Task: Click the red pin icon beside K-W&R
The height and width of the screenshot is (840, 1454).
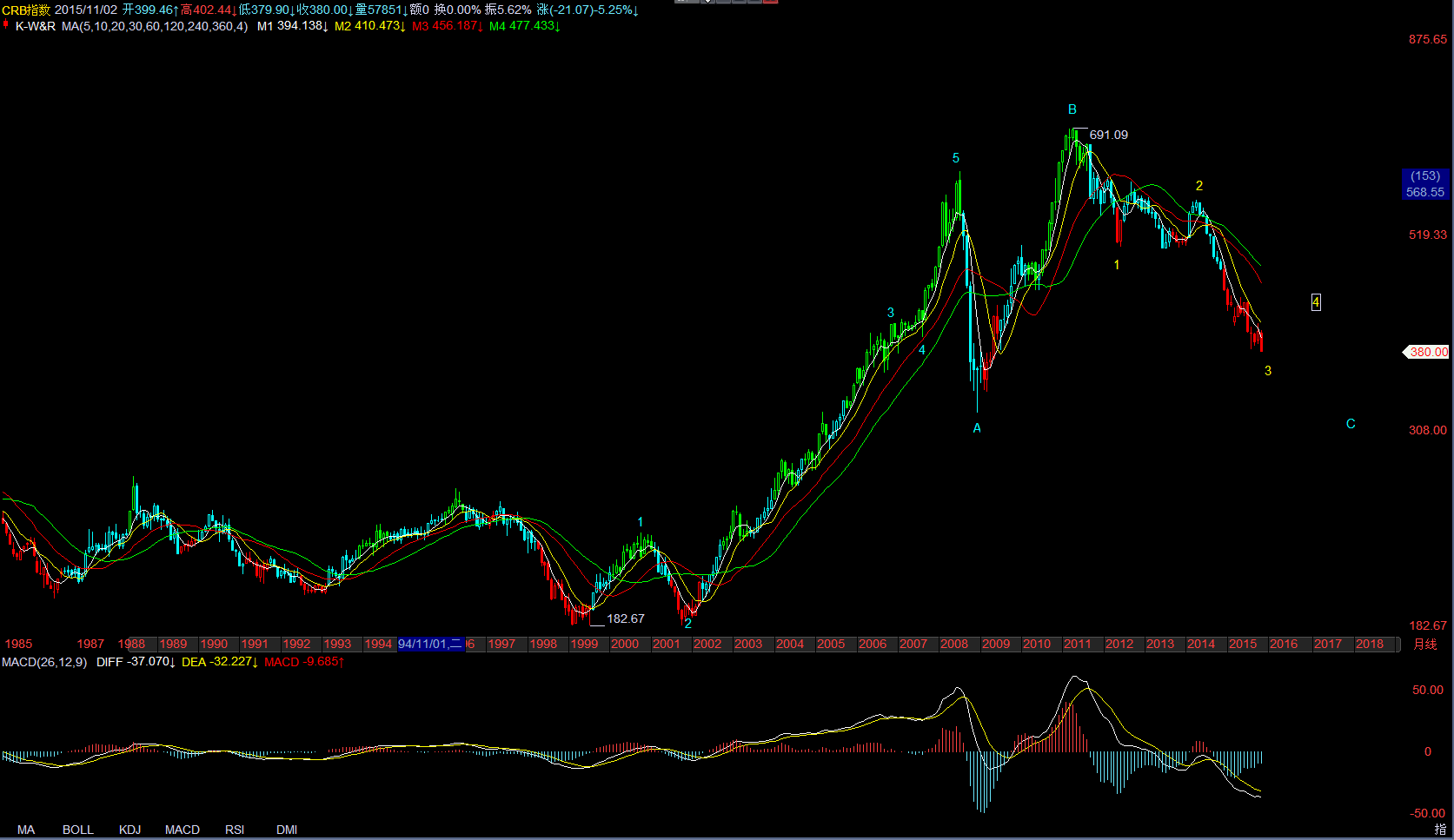Action: pos(6,25)
